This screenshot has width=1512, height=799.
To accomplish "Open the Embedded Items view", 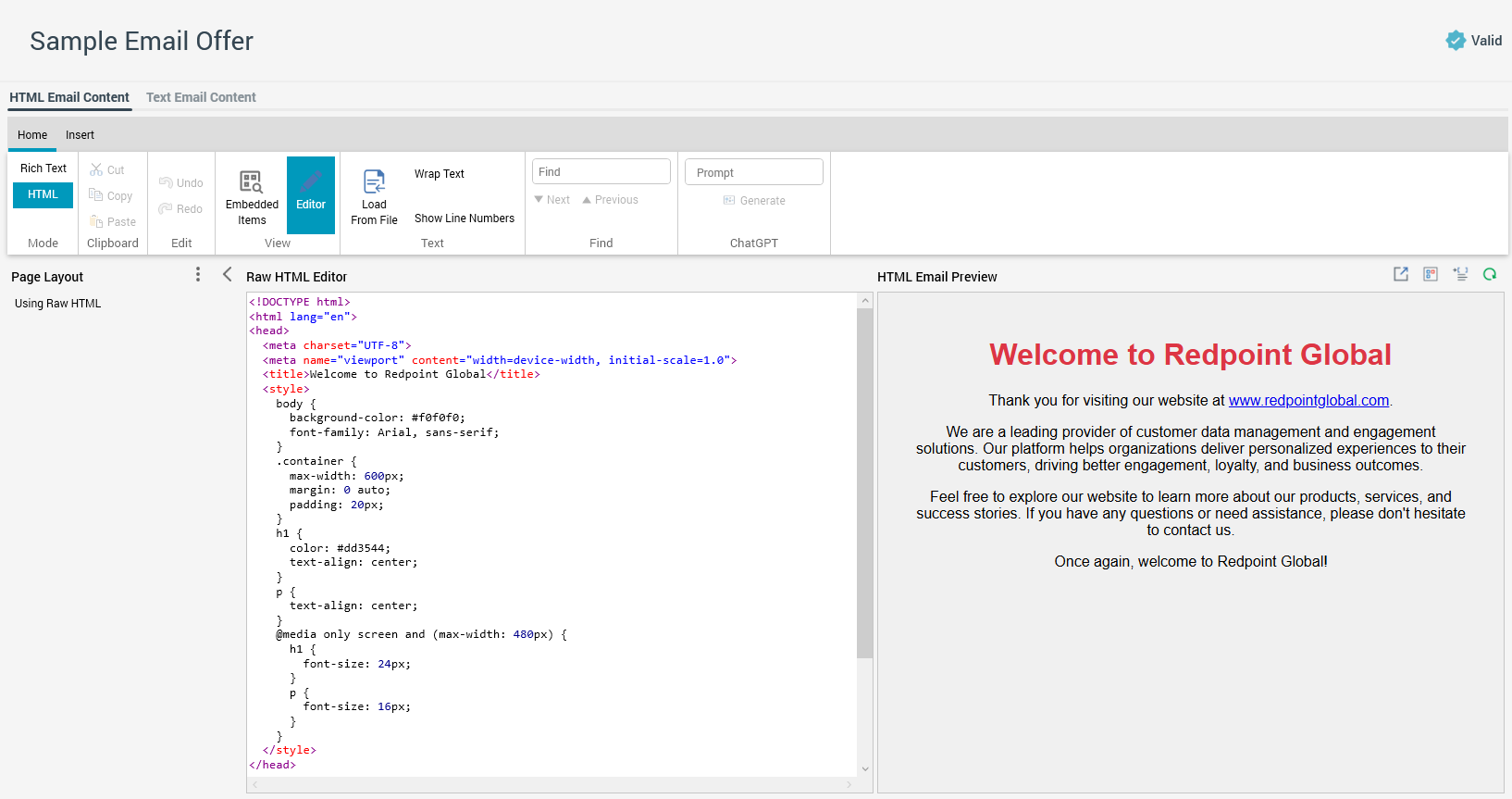I will coord(252,195).
